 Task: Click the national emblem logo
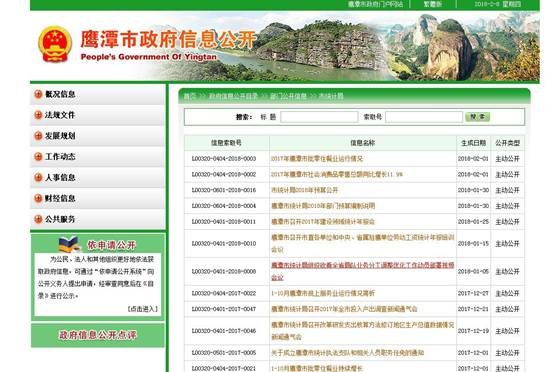click(55, 44)
